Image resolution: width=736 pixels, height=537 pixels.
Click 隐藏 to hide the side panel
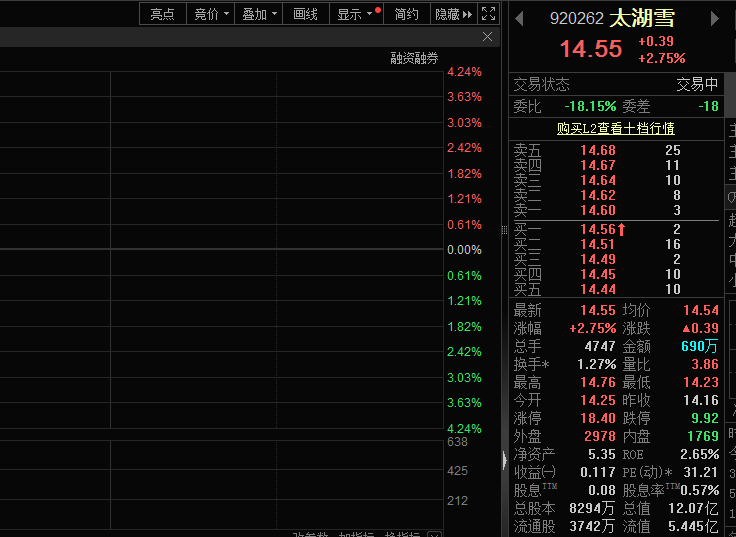pyautogui.click(x=453, y=14)
